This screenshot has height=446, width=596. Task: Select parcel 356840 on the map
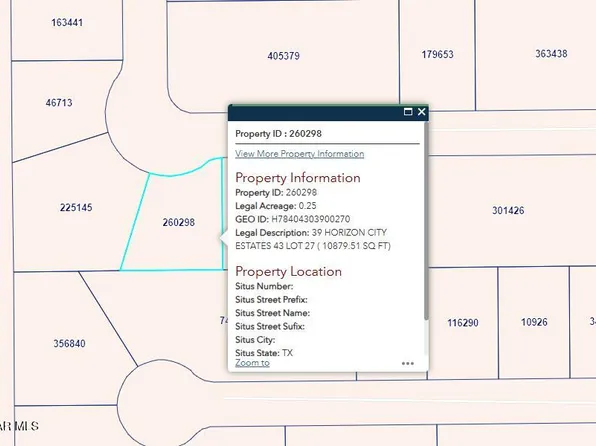coord(69,344)
